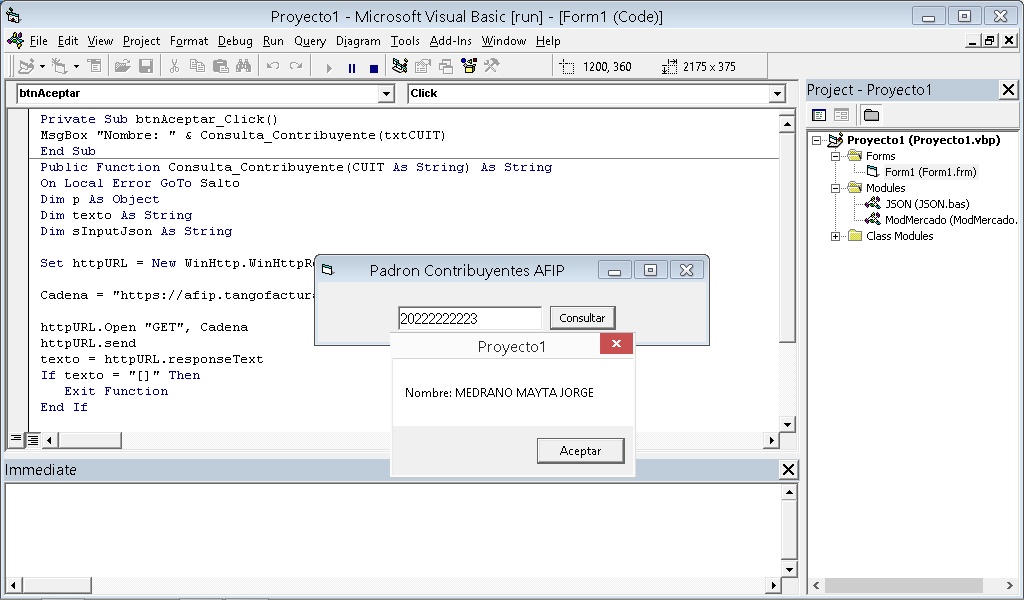Open the Add-Ins menu
This screenshot has width=1024, height=600.
[451, 41]
